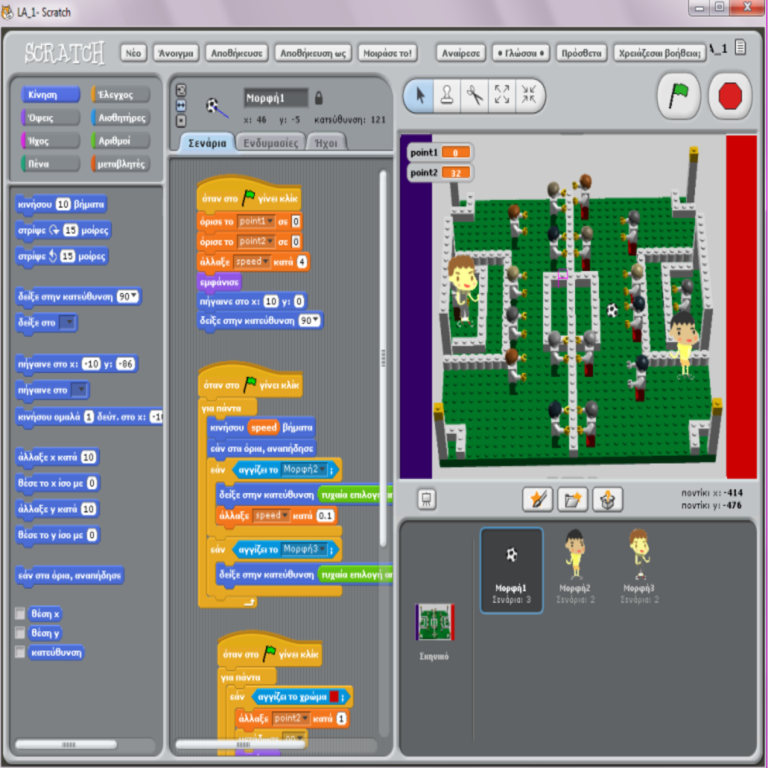Set rotation style to left-right flip only

click(x=181, y=105)
